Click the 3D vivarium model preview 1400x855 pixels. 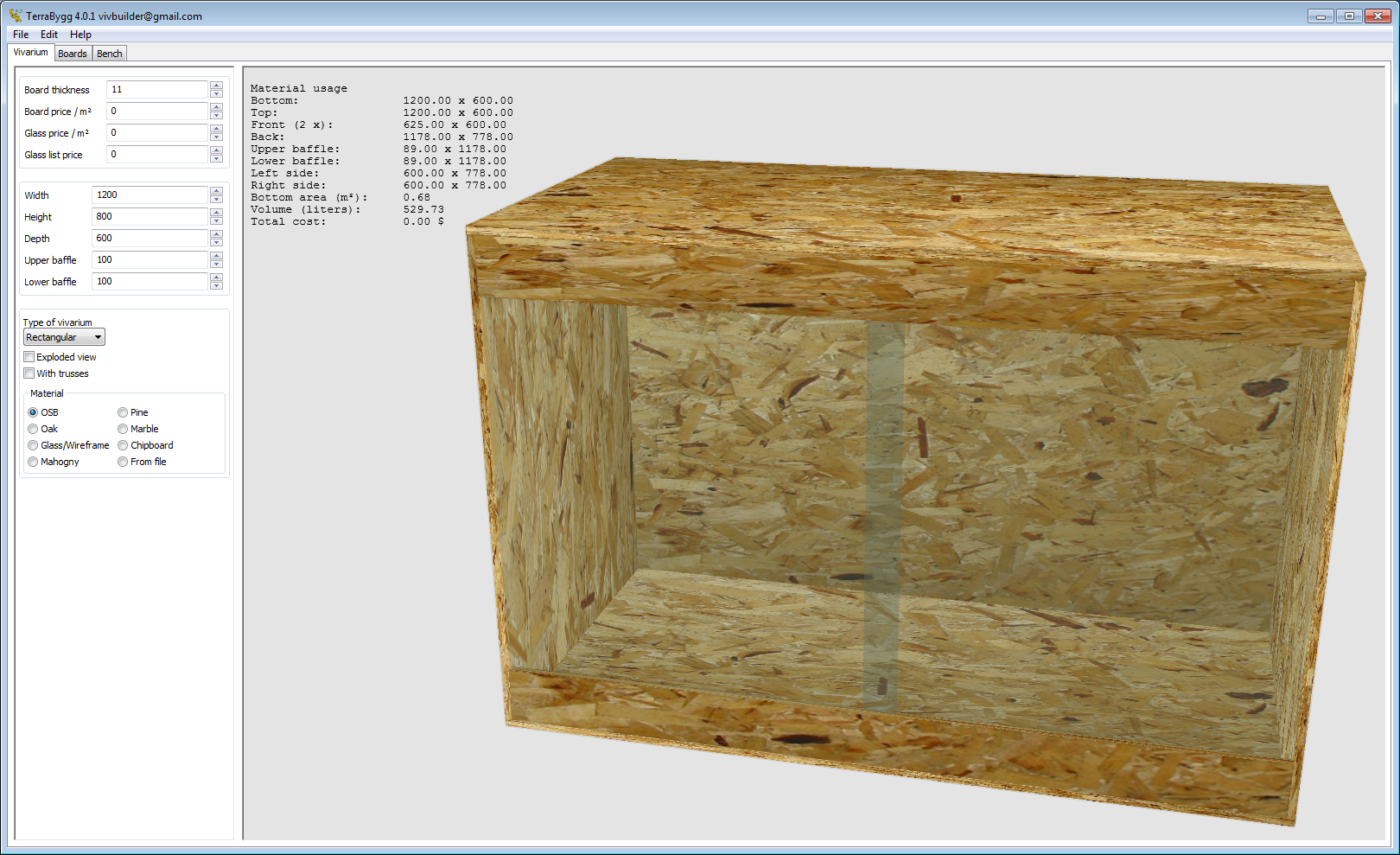(907, 484)
